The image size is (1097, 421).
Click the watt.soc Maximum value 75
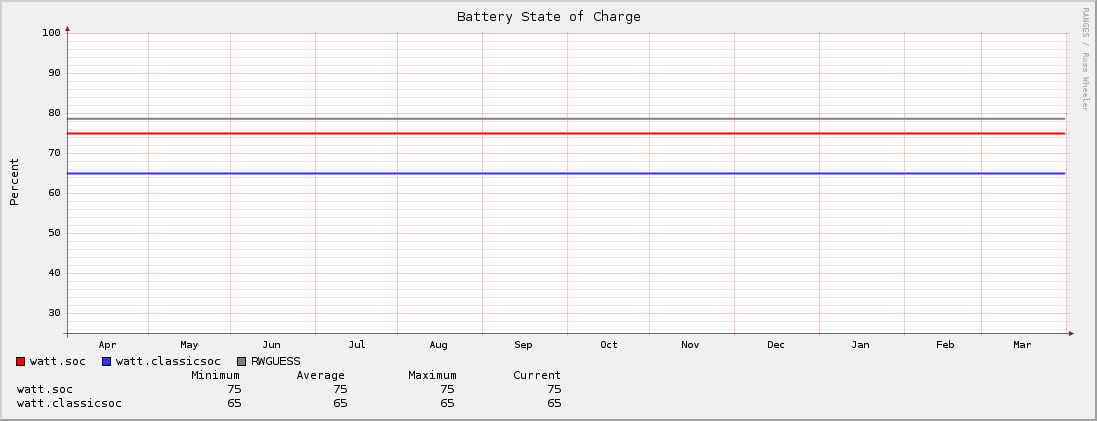[x=447, y=390]
